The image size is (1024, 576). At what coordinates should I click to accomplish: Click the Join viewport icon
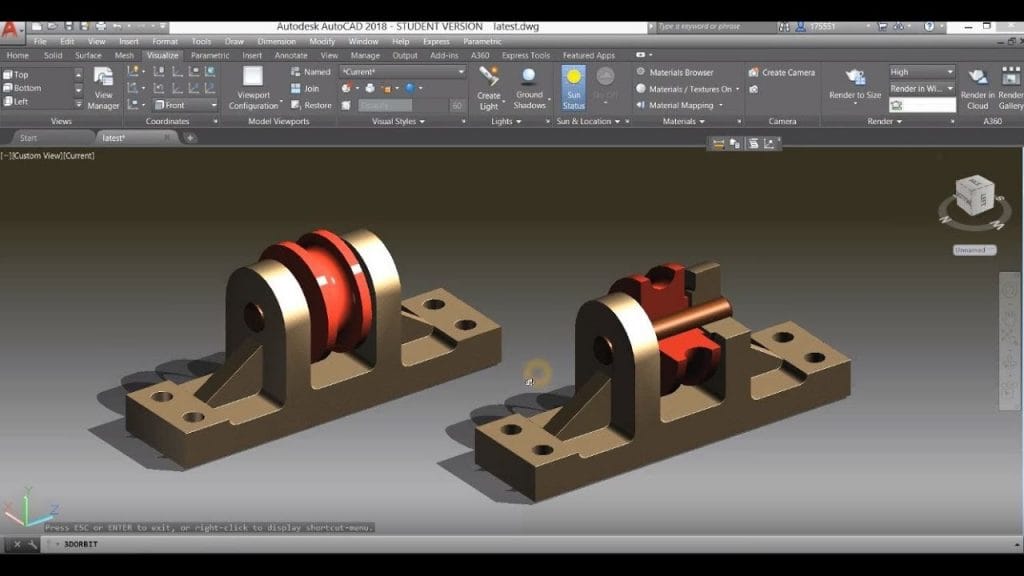pyautogui.click(x=311, y=87)
